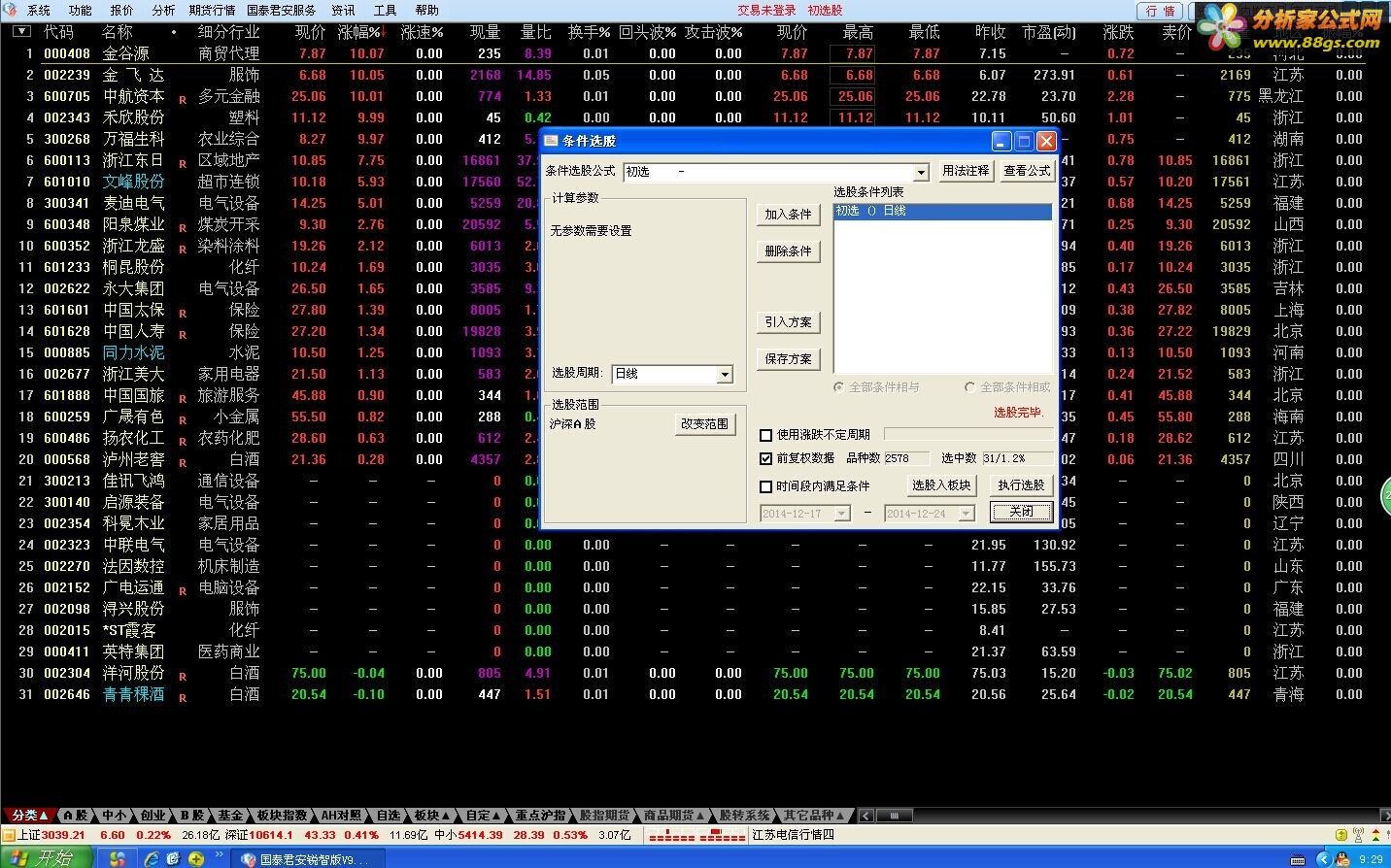Viewport: 1391px width, 868px height.
Task: Open the 国泰君安服务 menu
Action: click(282, 10)
